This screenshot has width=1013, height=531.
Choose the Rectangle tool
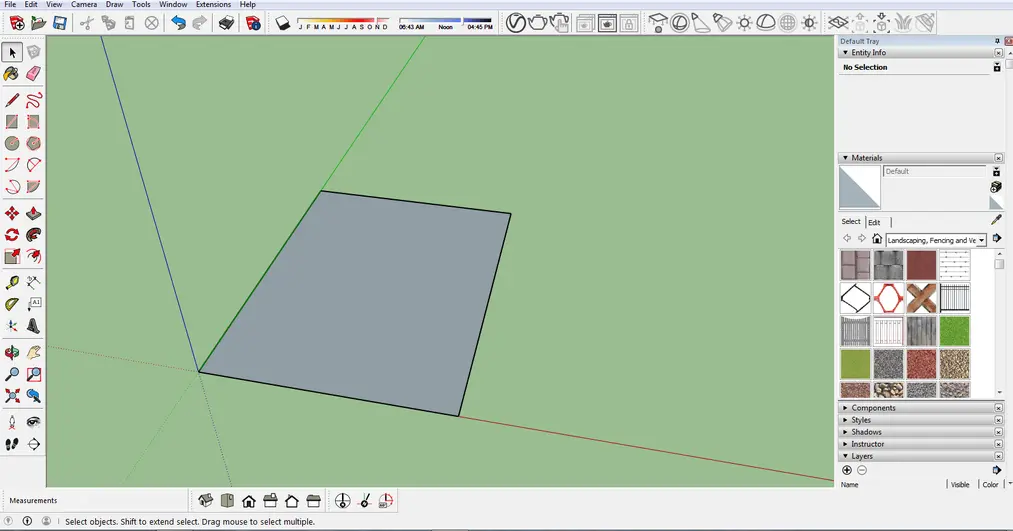[x=12, y=121]
